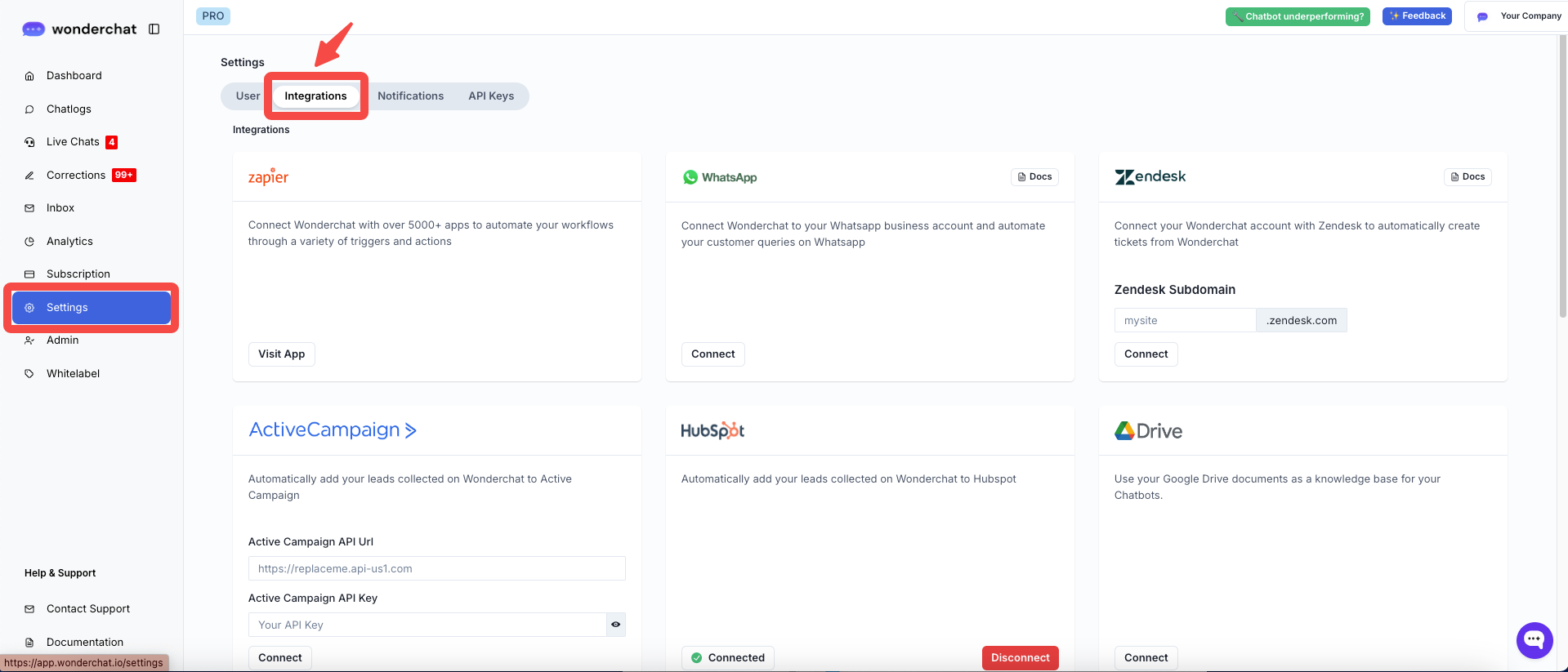This screenshot has height=672, width=1568.
Task: Open the Whitelabel section
Action: click(x=73, y=374)
